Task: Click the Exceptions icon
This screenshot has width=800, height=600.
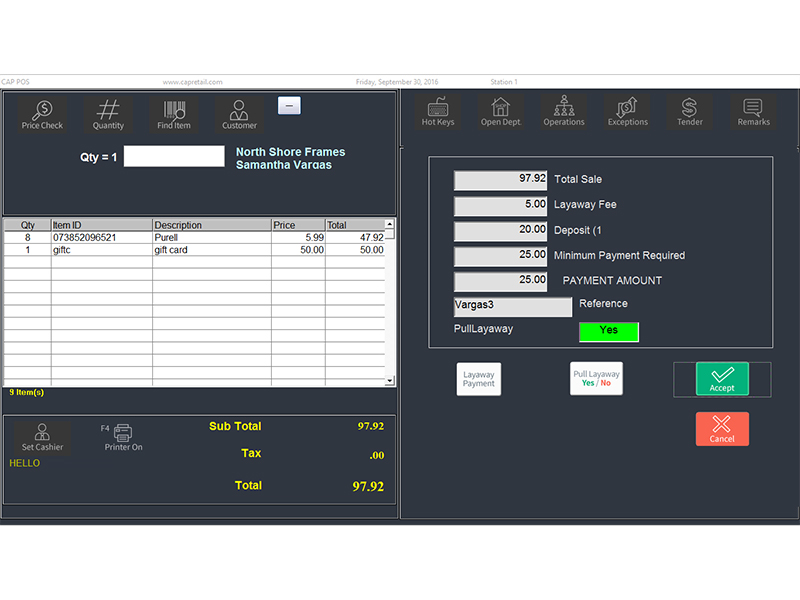Action: click(x=628, y=112)
